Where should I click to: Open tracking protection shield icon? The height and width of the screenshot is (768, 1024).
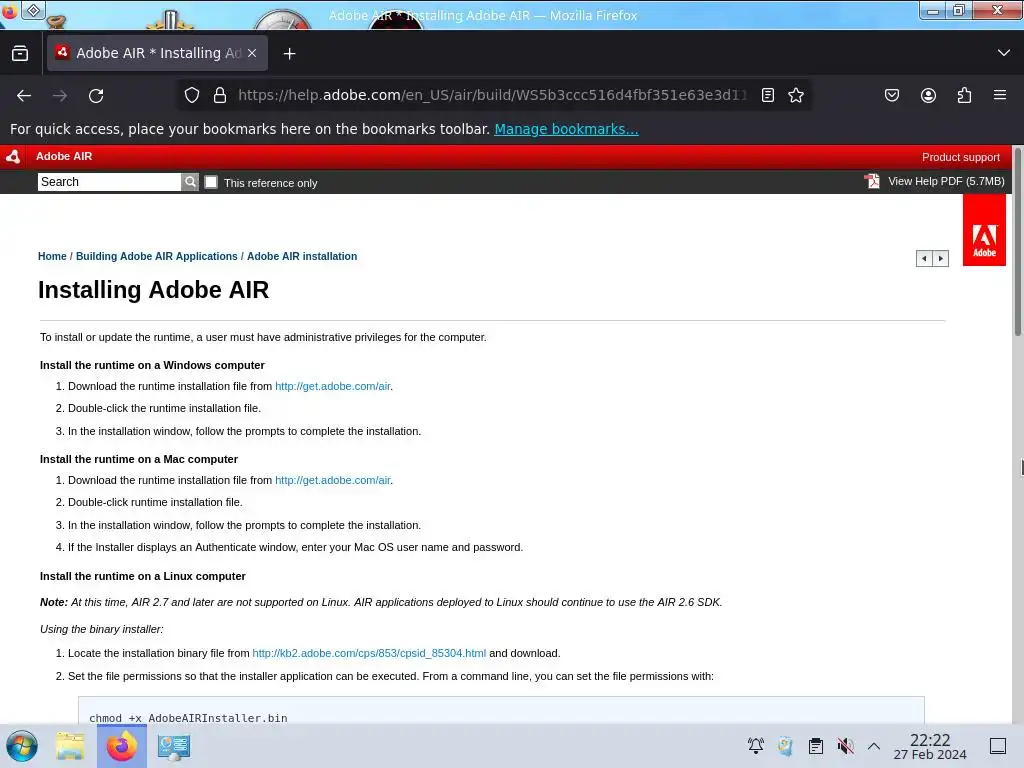pos(191,95)
